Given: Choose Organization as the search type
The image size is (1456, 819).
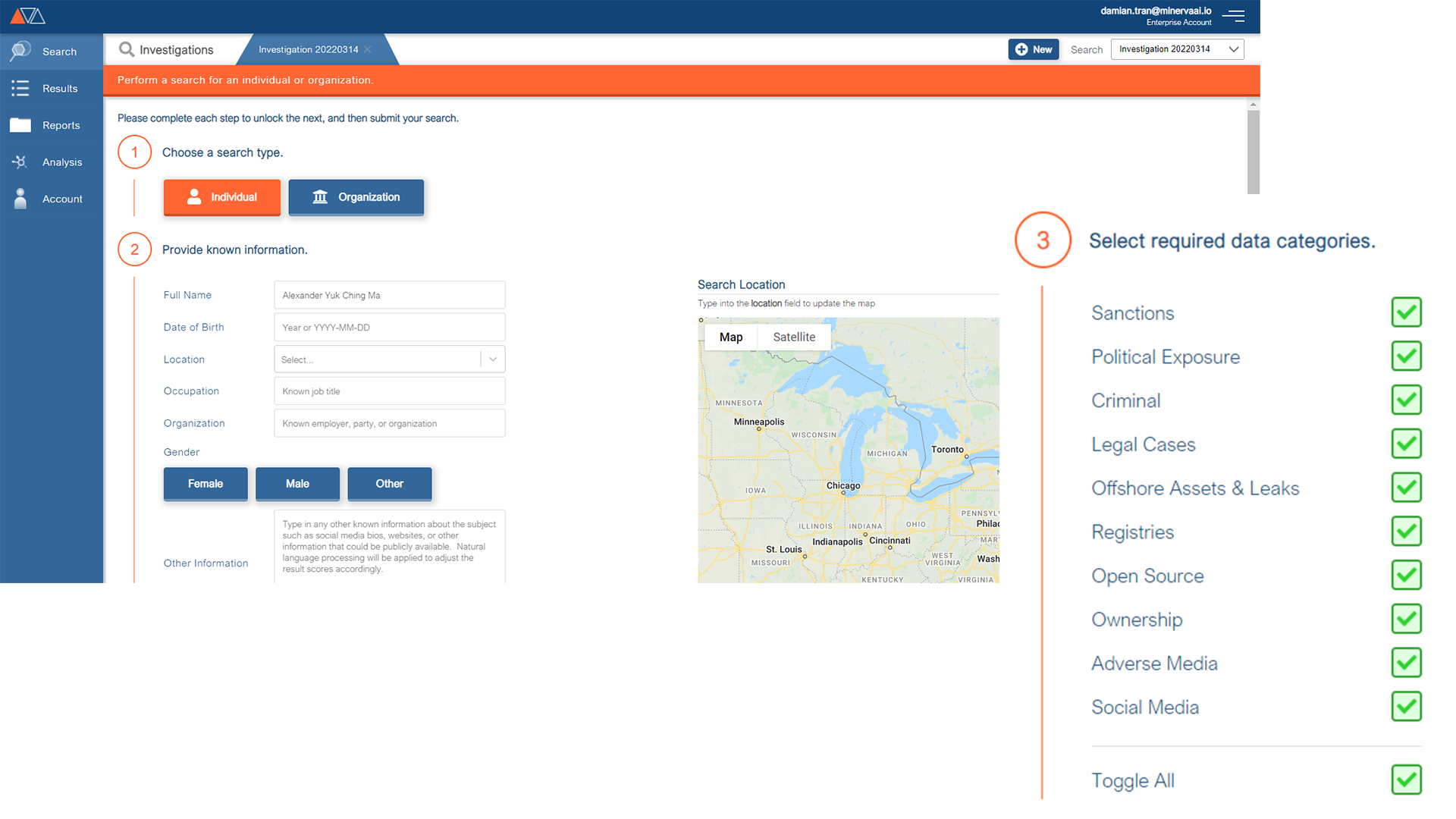Looking at the screenshot, I should tap(356, 197).
